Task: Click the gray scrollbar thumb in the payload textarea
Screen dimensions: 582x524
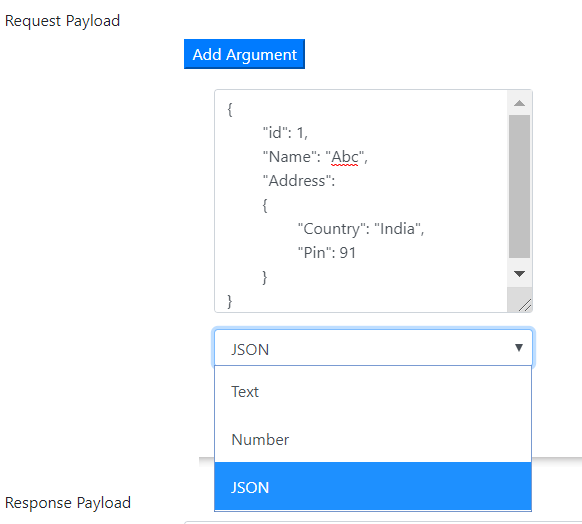Action: coord(519,186)
